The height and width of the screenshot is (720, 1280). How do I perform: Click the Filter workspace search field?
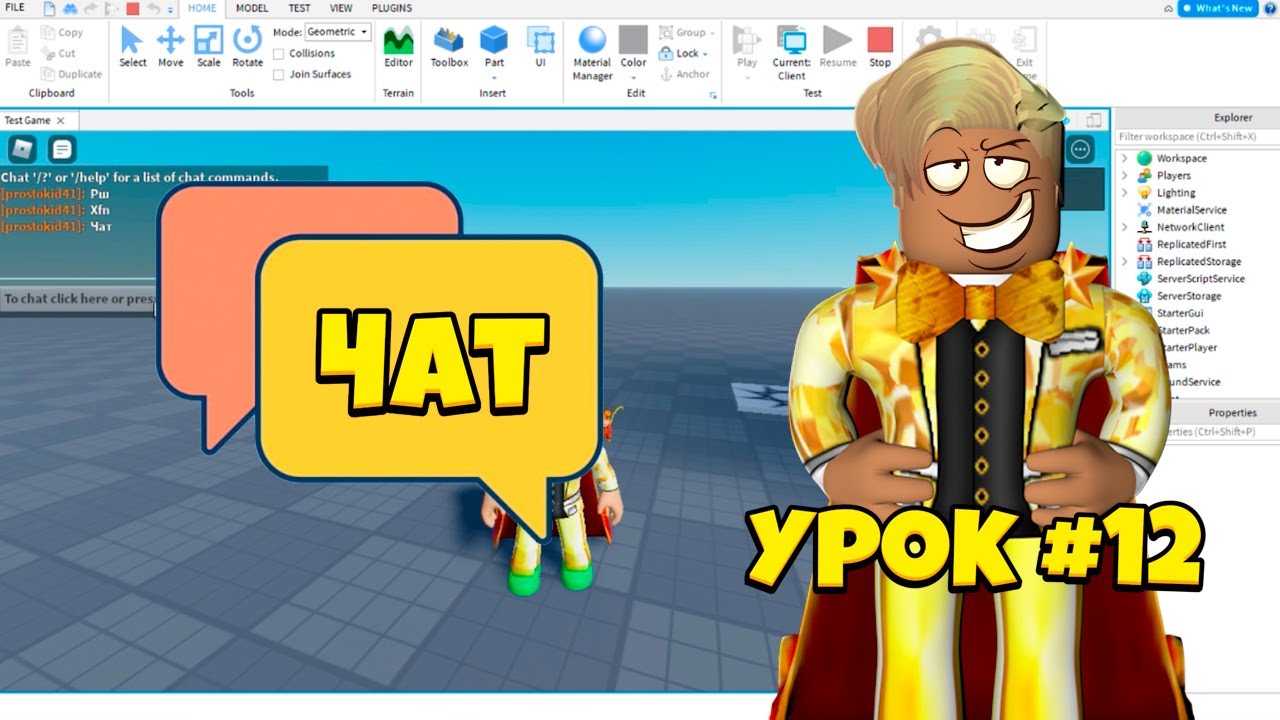pos(1196,136)
